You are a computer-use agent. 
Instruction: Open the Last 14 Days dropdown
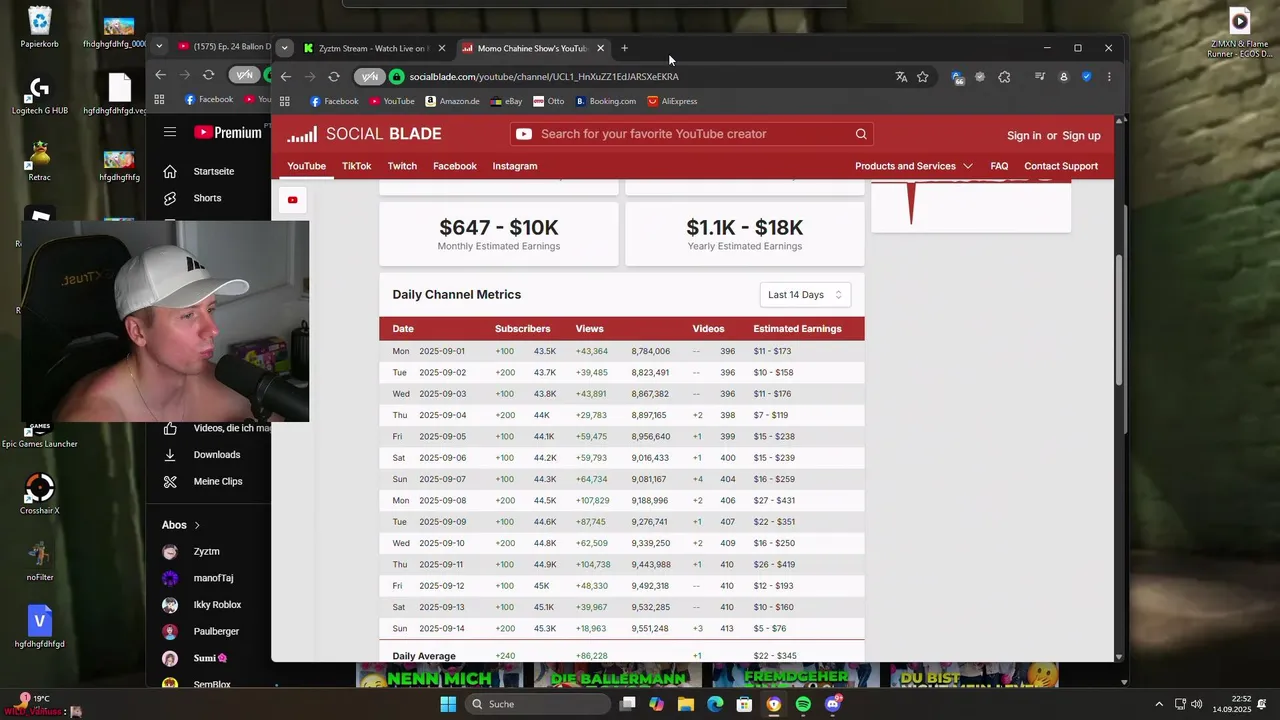[x=805, y=294]
